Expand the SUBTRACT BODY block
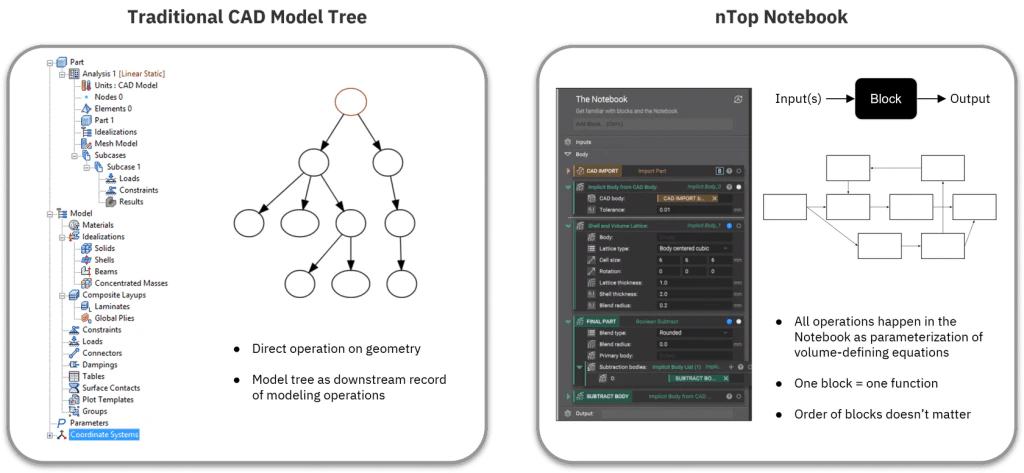The image size is (1024, 473). coord(568,397)
